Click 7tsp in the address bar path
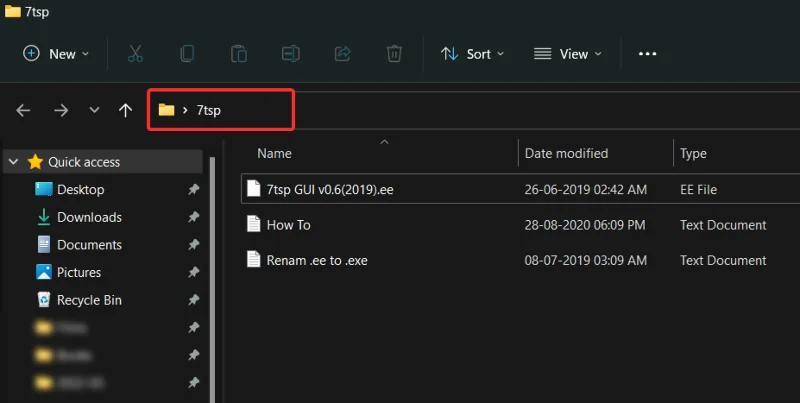Viewport: 800px width, 403px height. [209, 110]
